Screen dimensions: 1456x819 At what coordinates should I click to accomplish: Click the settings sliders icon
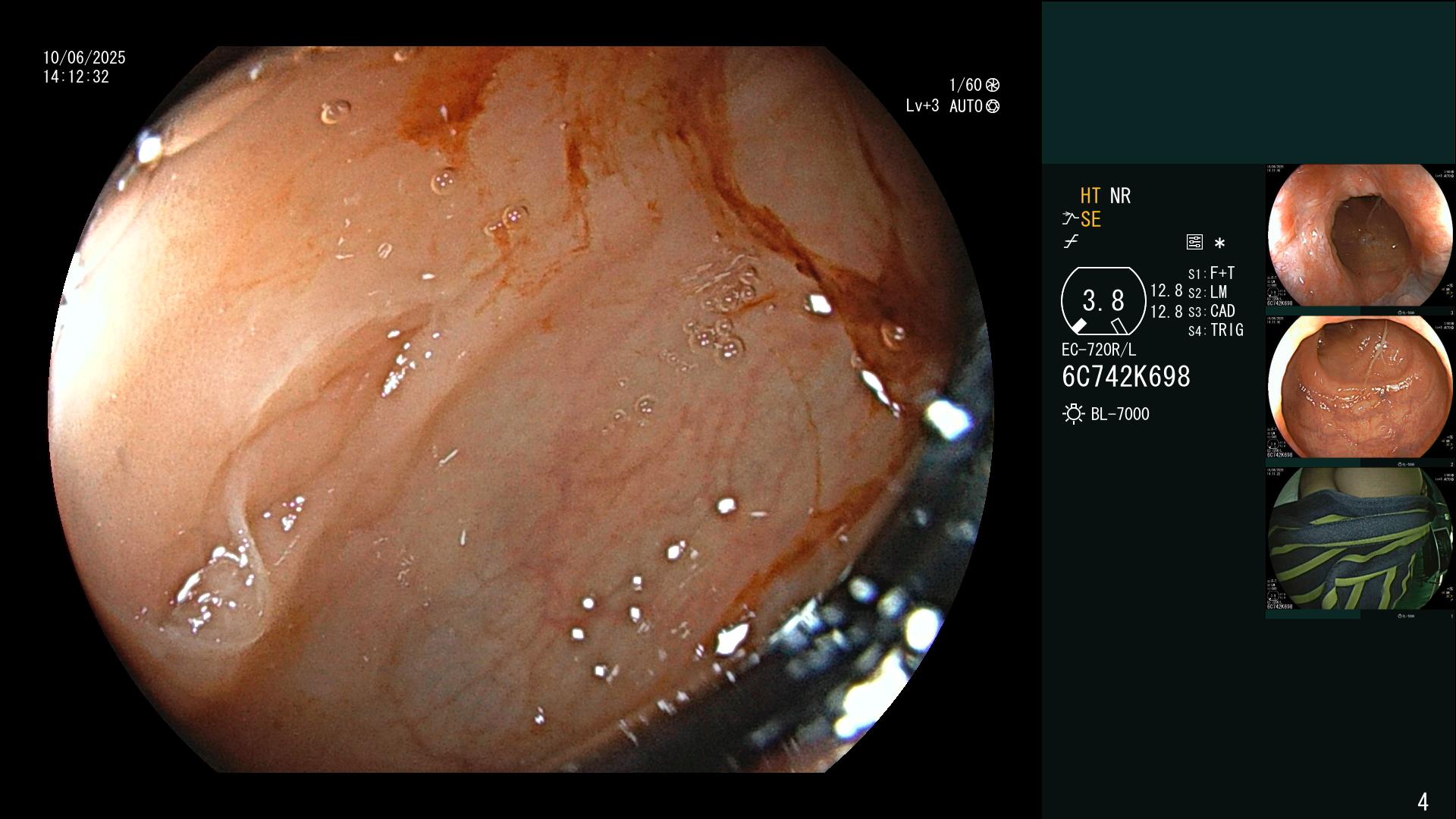click(1194, 243)
